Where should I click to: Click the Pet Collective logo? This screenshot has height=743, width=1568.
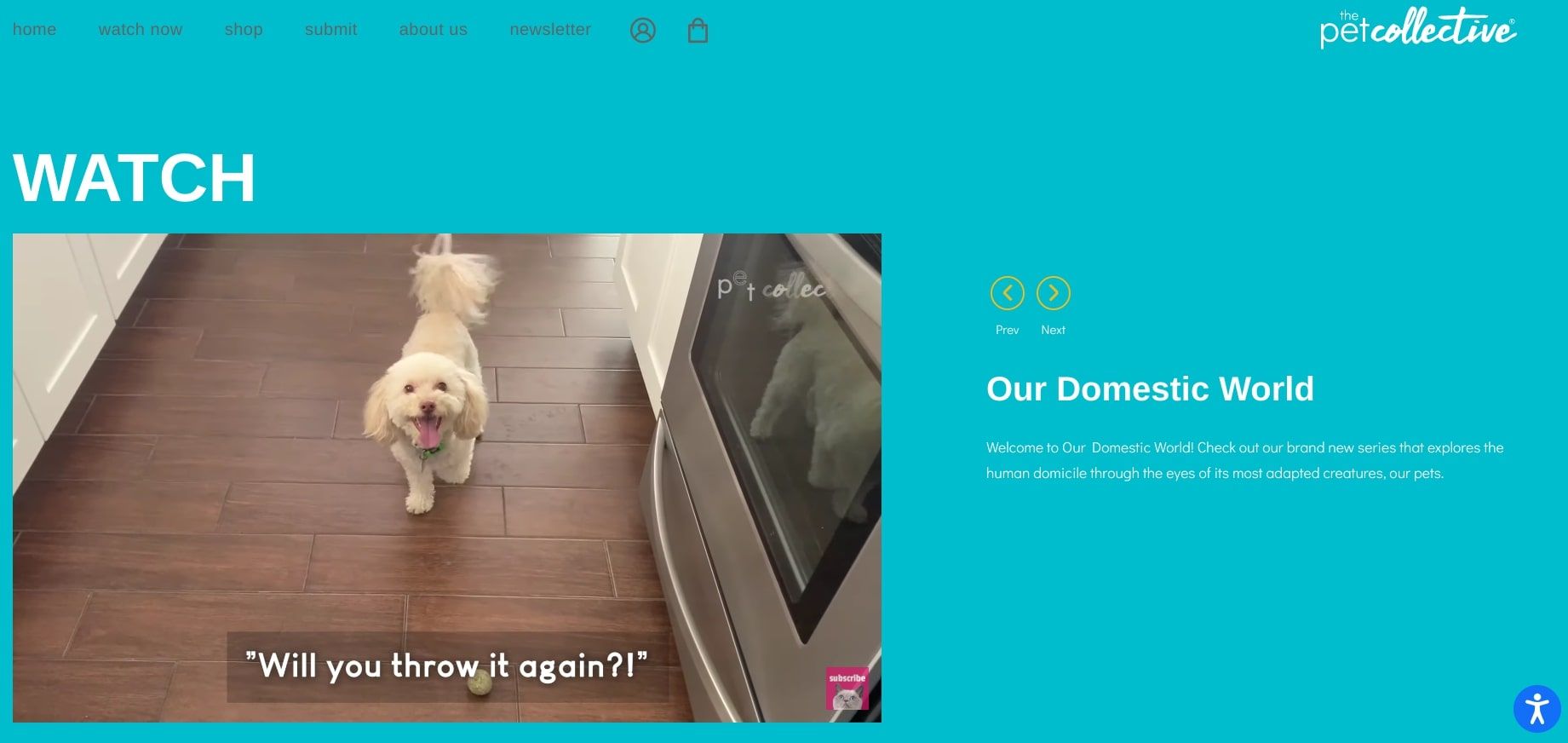(x=1418, y=28)
